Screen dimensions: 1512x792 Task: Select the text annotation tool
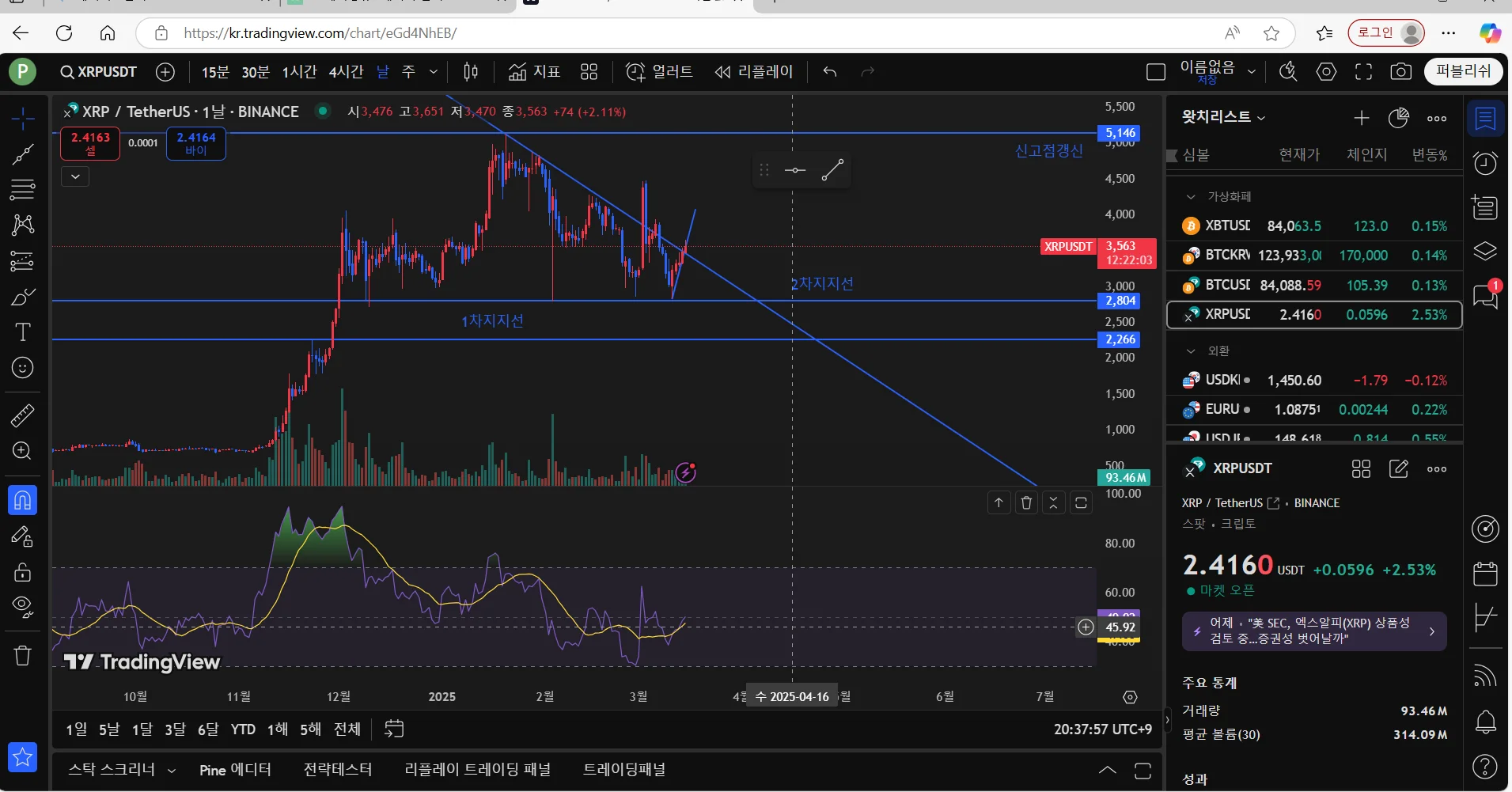coord(23,332)
